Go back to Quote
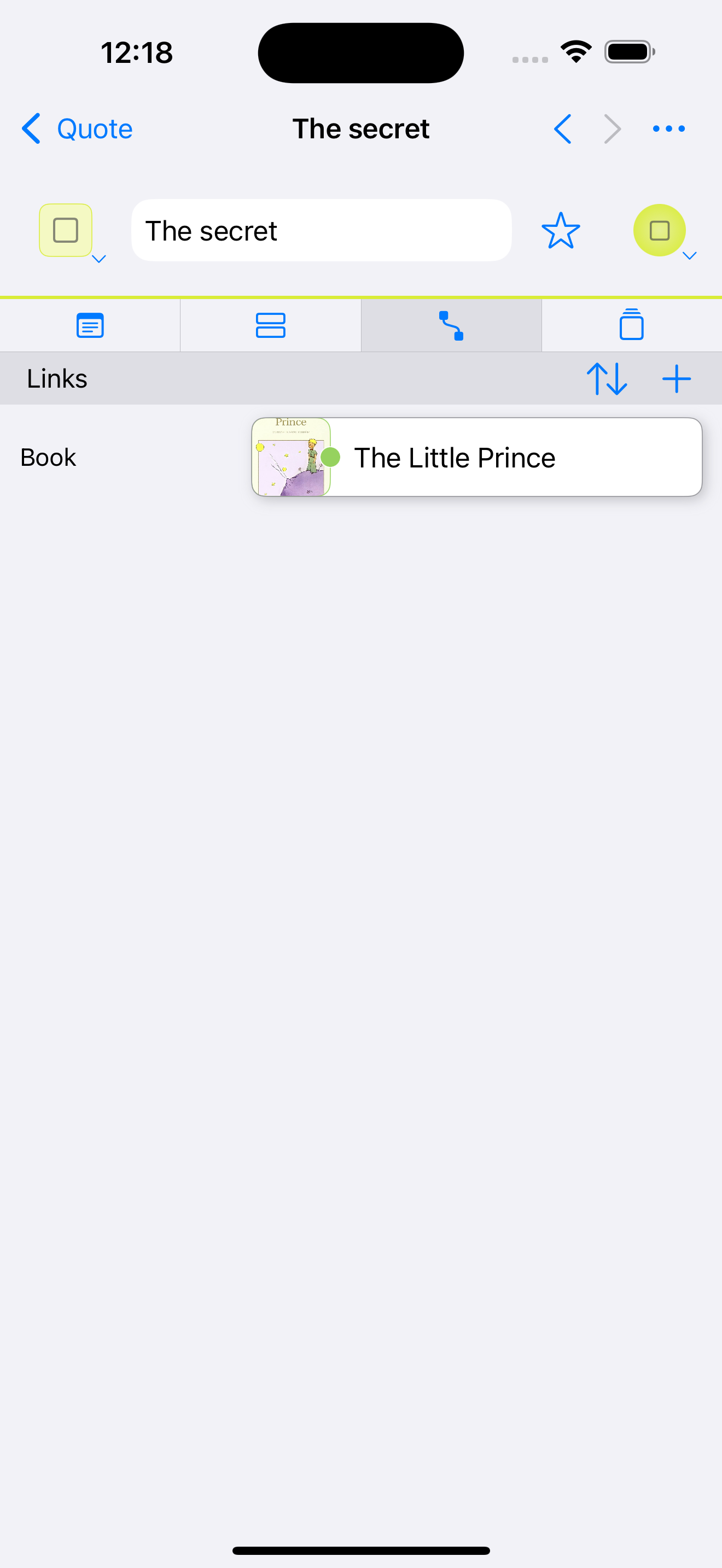This screenshot has height=1568, width=722. click(x=77, y=129)
